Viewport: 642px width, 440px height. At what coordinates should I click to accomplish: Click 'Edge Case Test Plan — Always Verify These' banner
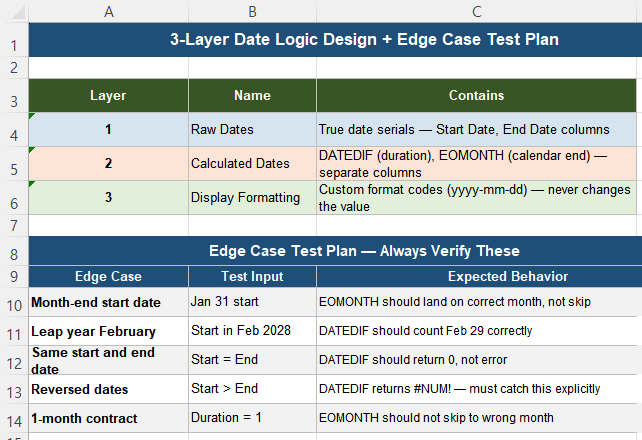click(x=335, y=250)
